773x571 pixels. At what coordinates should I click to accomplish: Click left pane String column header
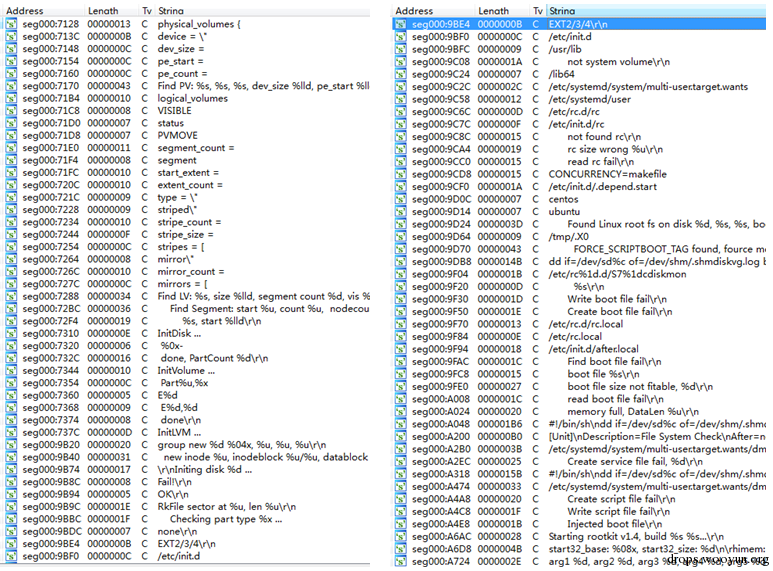point(263,10)
